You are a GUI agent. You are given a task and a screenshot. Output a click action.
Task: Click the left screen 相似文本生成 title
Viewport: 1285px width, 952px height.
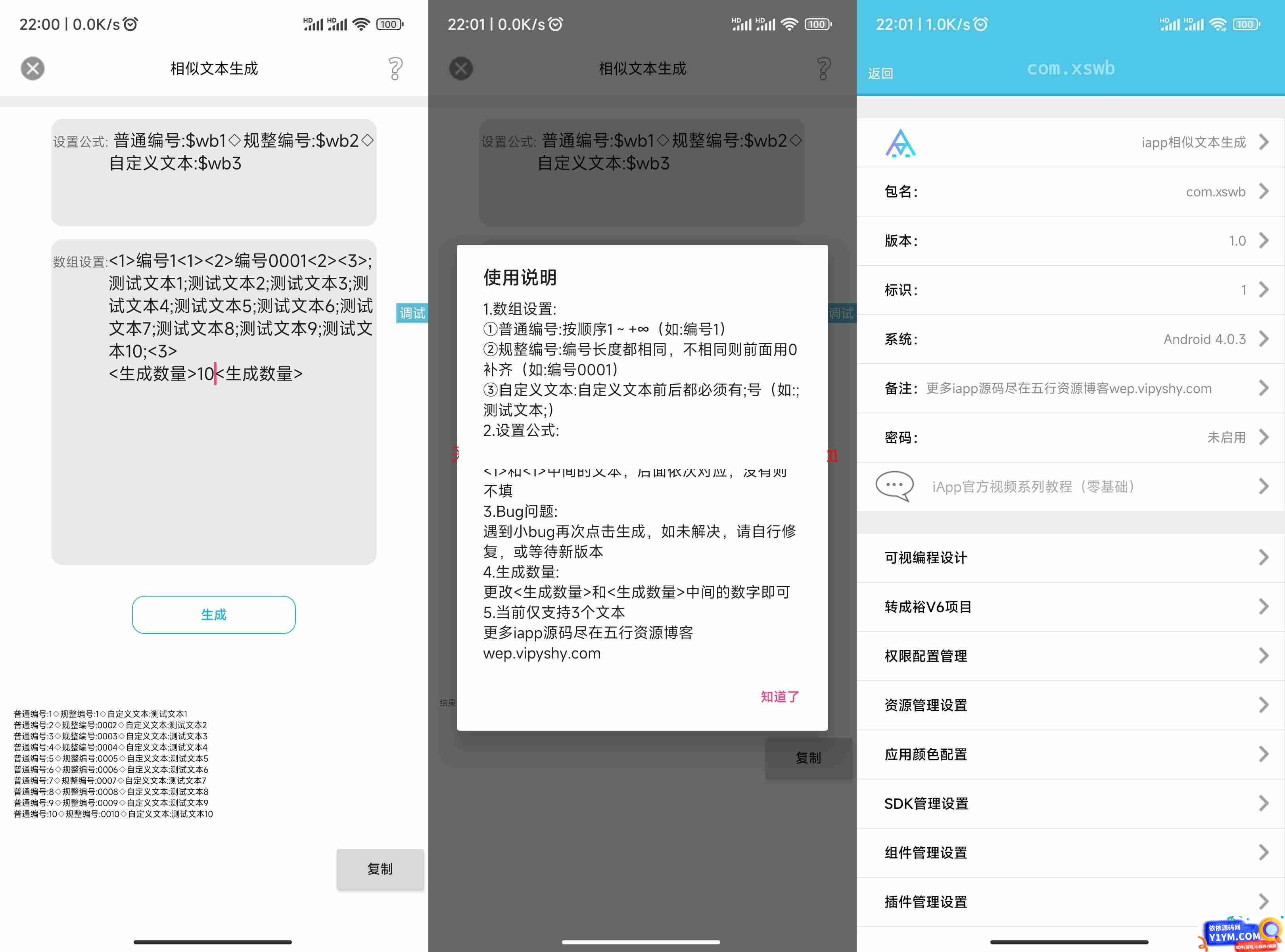click(214, 69)
